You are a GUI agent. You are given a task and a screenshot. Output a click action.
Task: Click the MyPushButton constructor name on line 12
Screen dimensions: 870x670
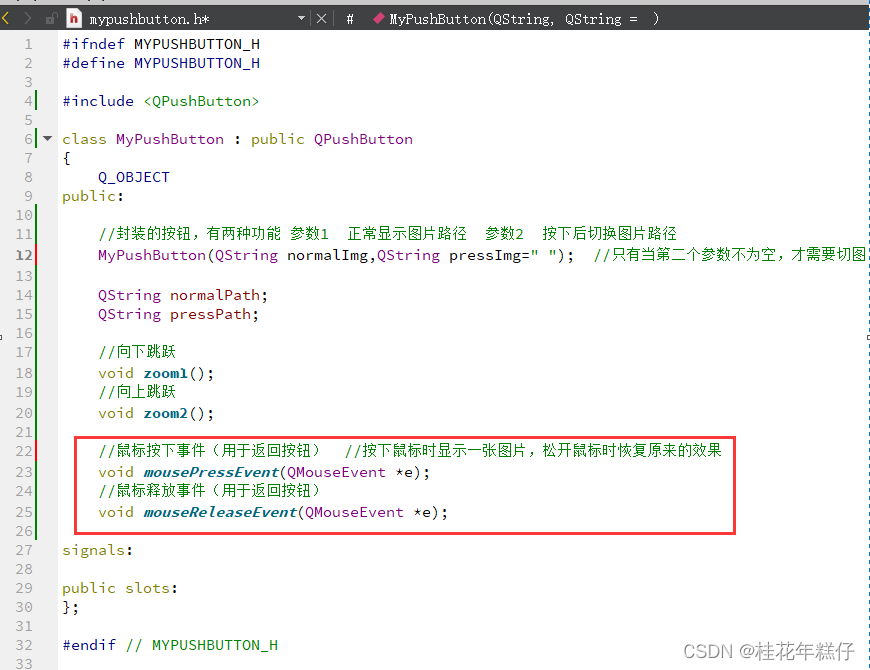coord(152,255)
